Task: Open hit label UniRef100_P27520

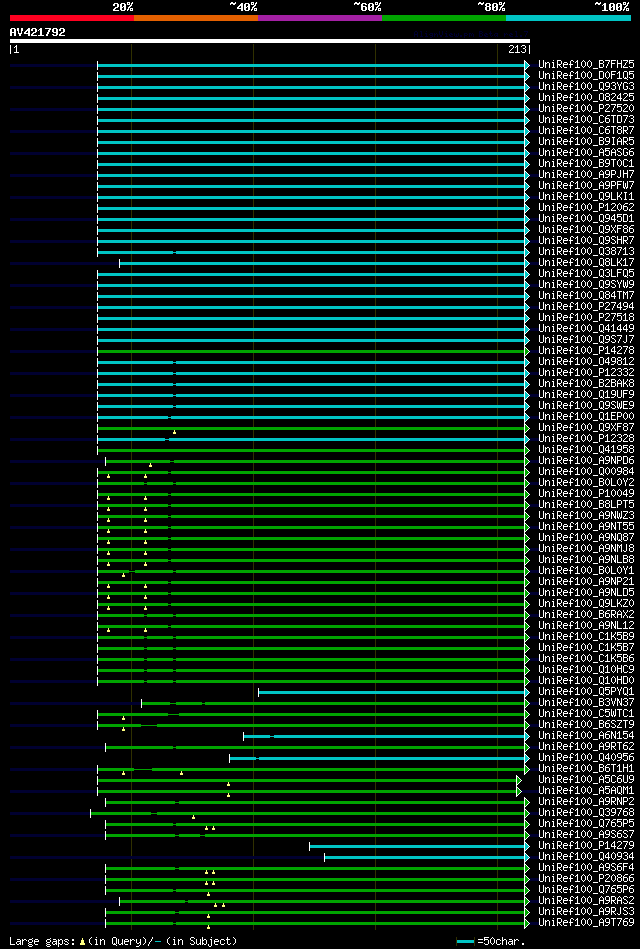Action: point(586,108)
